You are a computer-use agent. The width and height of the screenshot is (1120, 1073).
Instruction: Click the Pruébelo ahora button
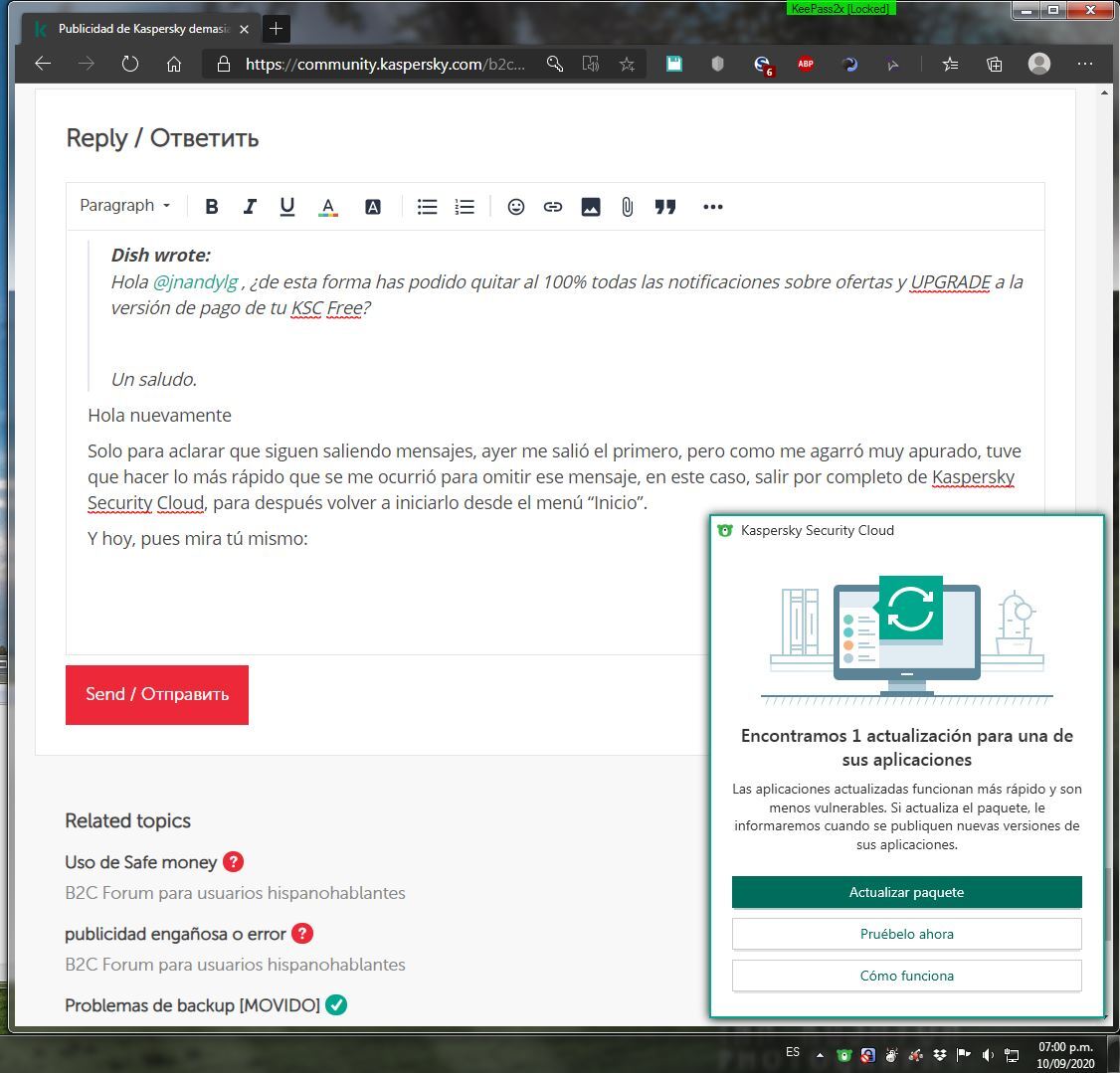tap(906, 934)
